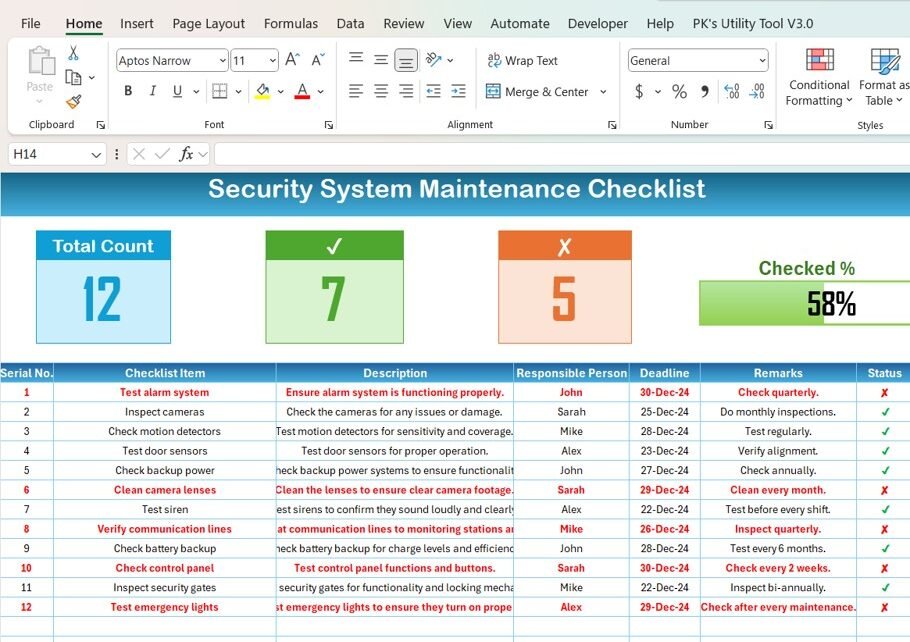This screenshot has height=642, width=910.
Task: Toggle Wrap Text option
Action: tap(522, 61)
